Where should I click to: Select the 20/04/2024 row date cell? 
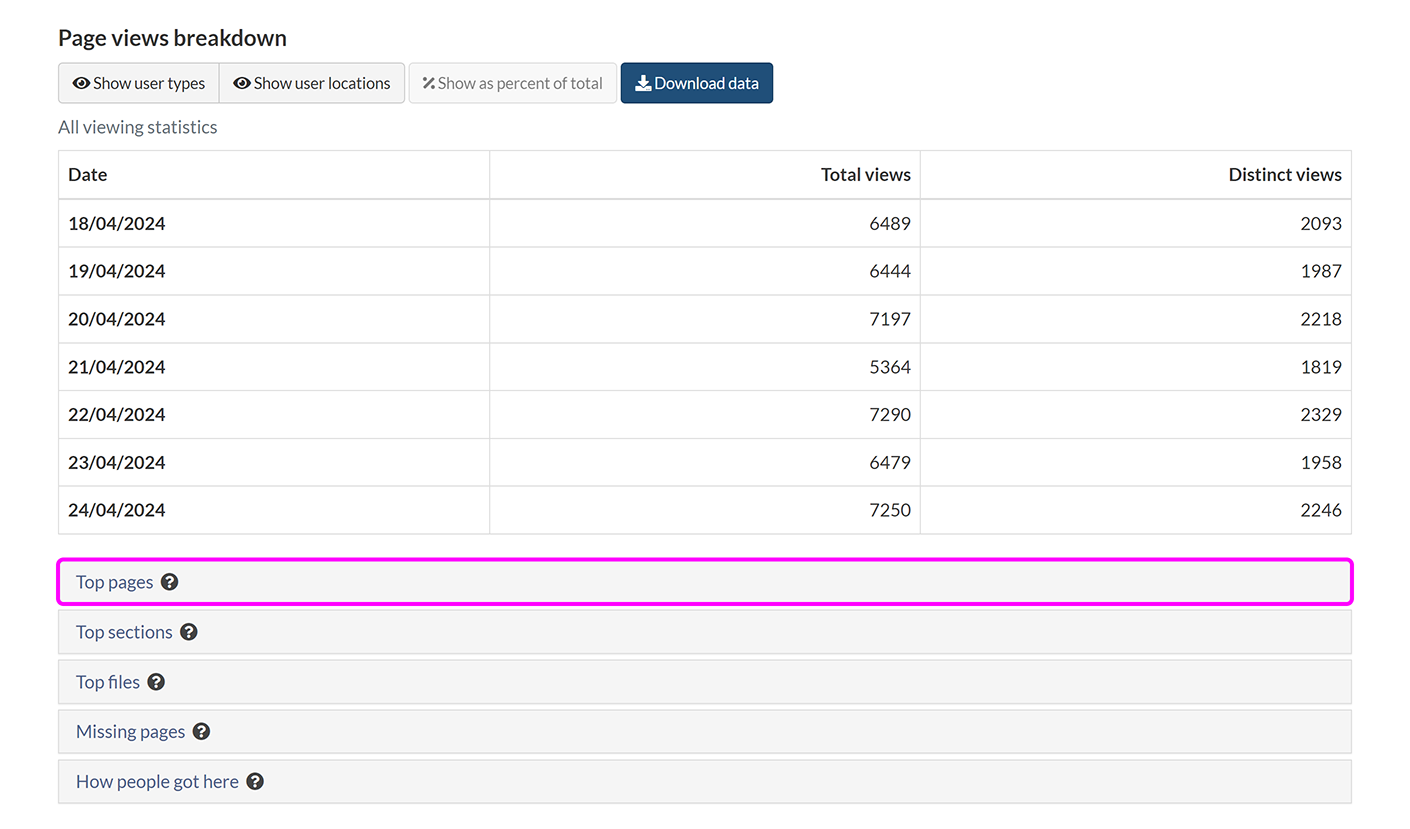[117, 319]
